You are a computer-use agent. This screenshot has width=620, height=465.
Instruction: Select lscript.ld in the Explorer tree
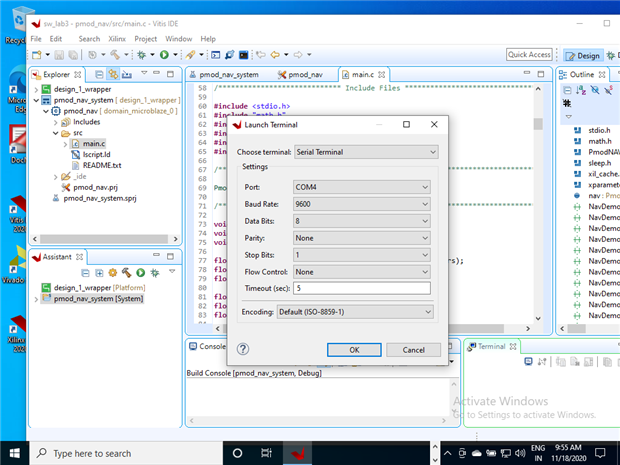96,155
